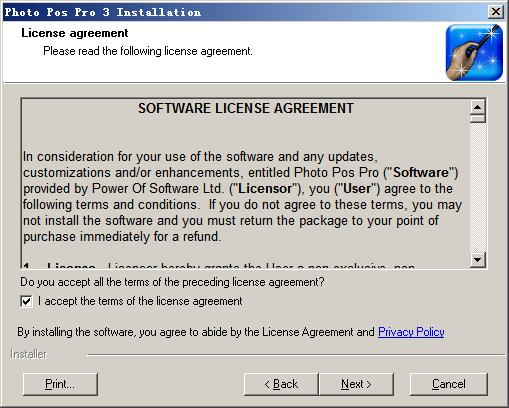Viewport: 509px width, 408px height.
Task: Cancel the installation
Action: 449,384
